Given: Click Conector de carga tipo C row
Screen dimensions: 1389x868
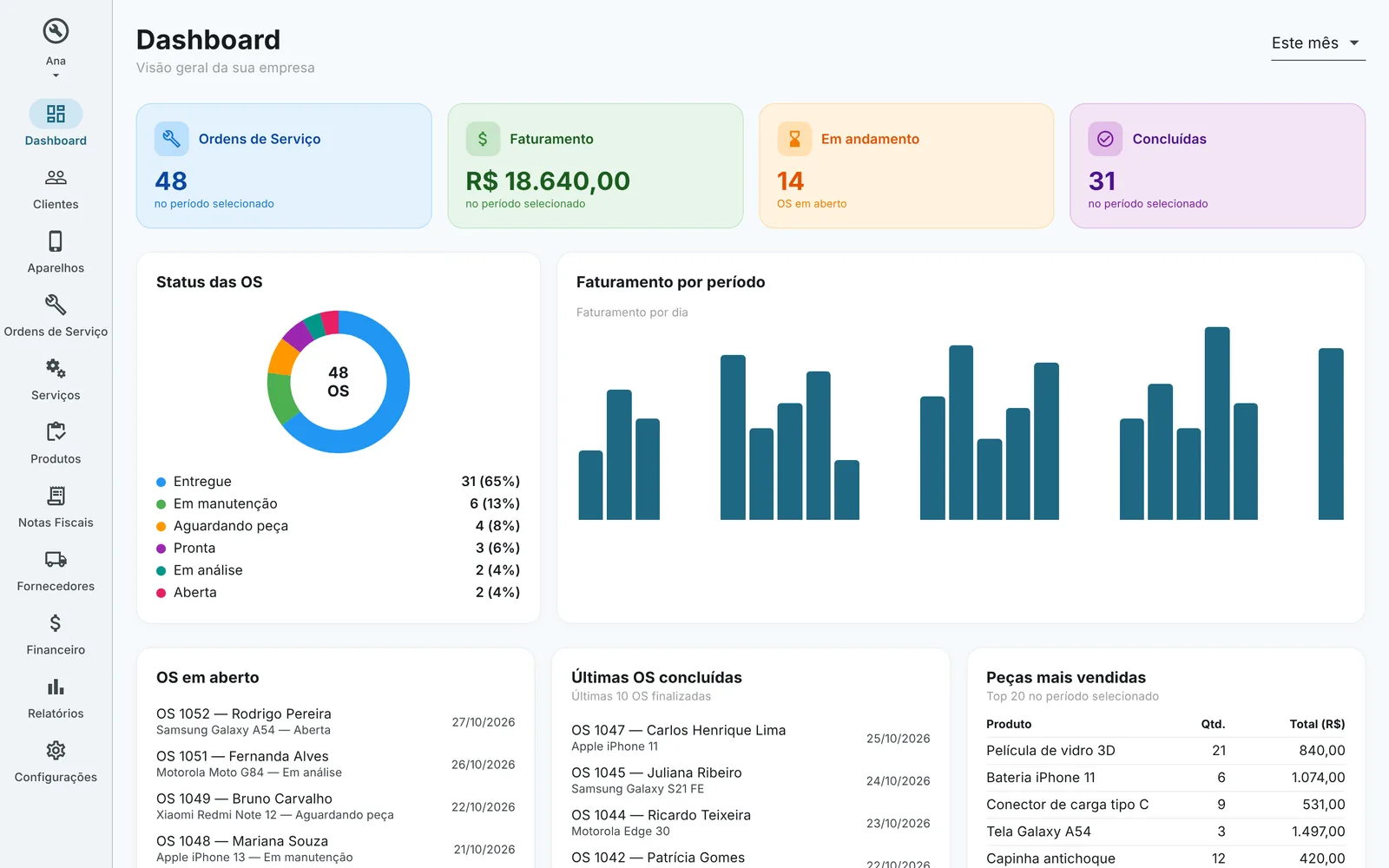Looking at the screenshot, I should (x=1165, y=805).
